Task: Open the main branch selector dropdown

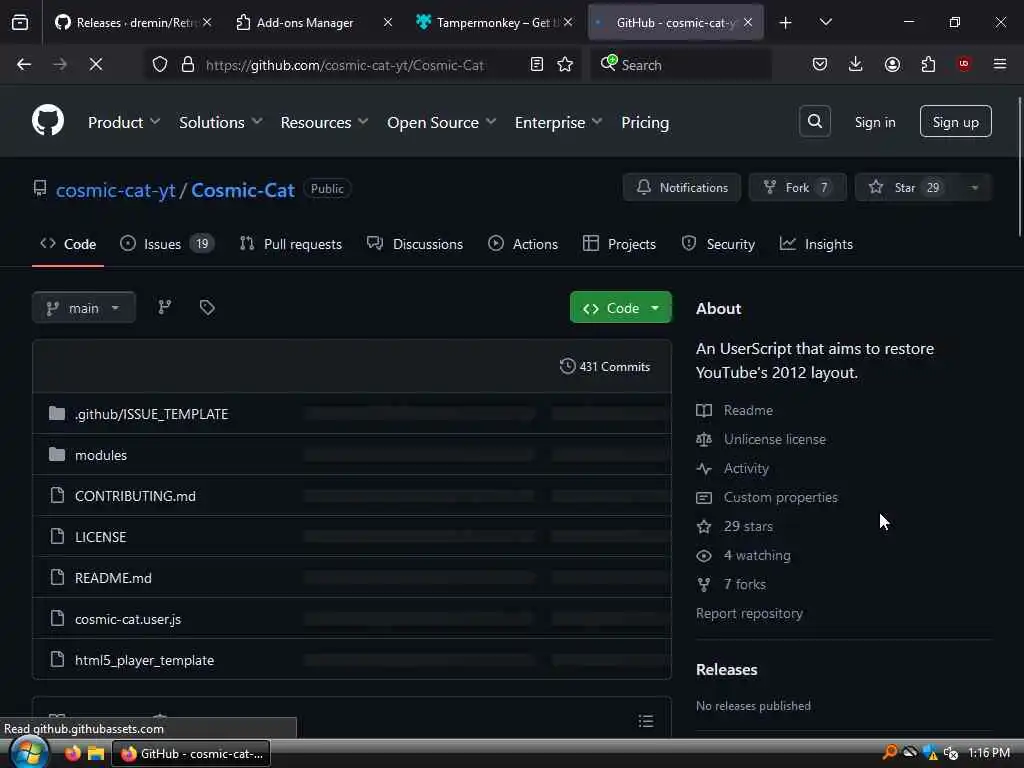Action: [84, 308]
